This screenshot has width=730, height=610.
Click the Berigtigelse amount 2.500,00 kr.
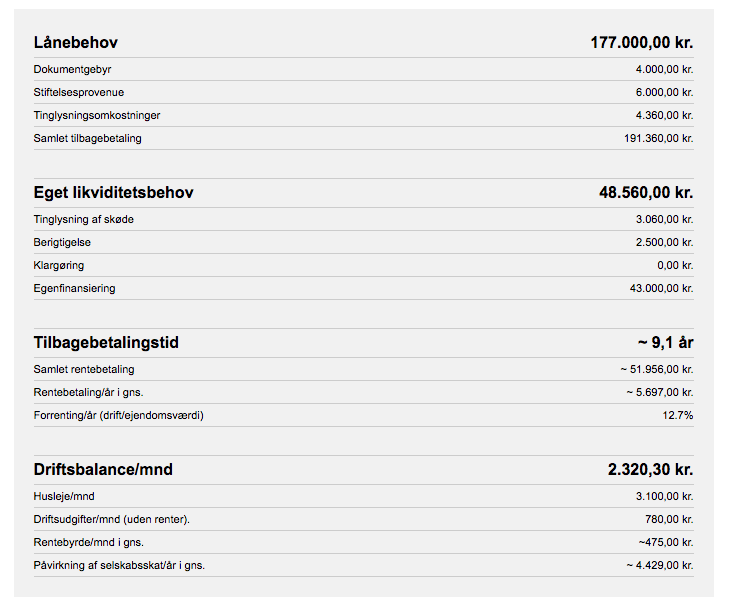pos(664,242)
